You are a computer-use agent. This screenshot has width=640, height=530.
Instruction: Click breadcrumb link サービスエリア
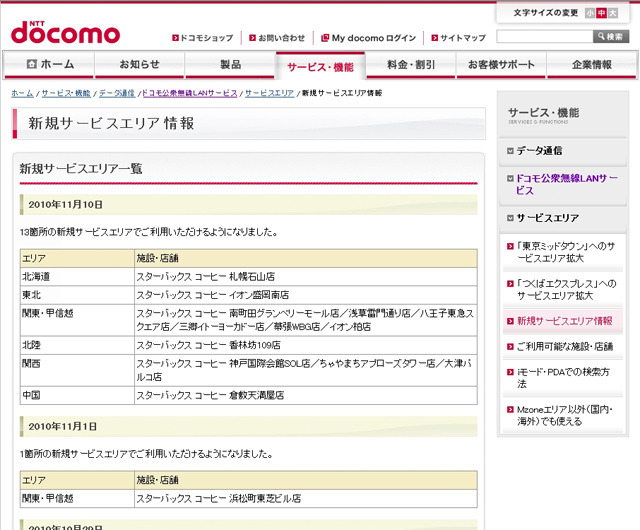tap(269, 93)
